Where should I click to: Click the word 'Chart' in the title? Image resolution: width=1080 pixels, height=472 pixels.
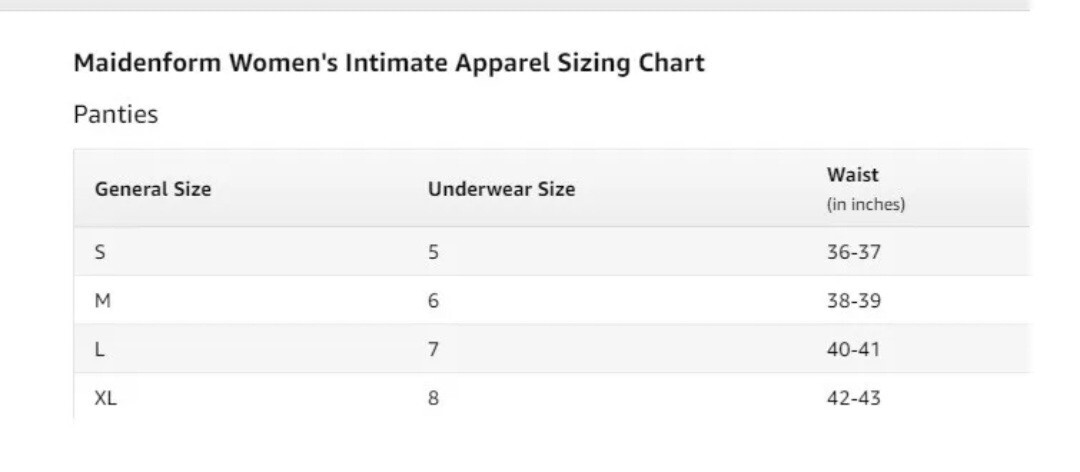pos(672,63)
